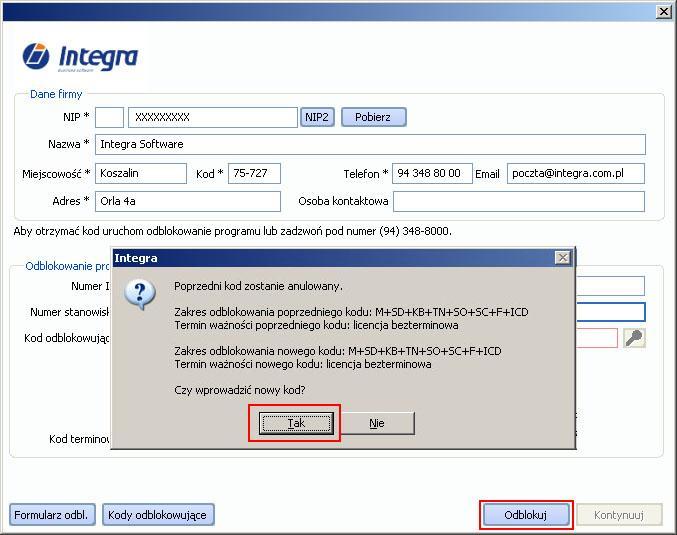Click 'Termin ważności poprzedniego kodu' line
Viewport: 677px width, 535px height.
pyautogui.click(x=316, y=325)
